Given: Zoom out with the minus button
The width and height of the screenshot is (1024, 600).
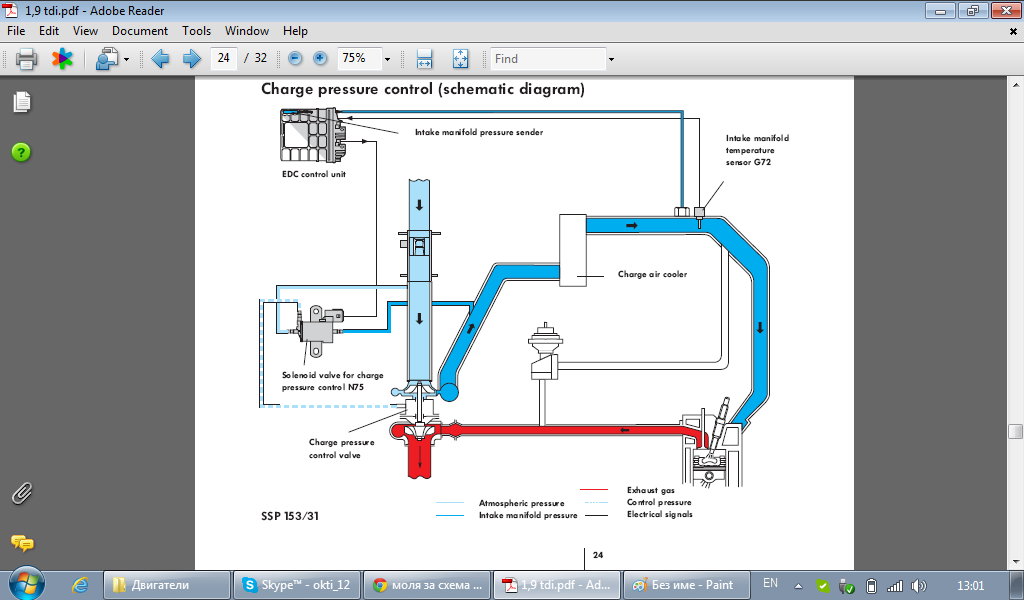Looking at the screenshot, I should pos(295,59).
